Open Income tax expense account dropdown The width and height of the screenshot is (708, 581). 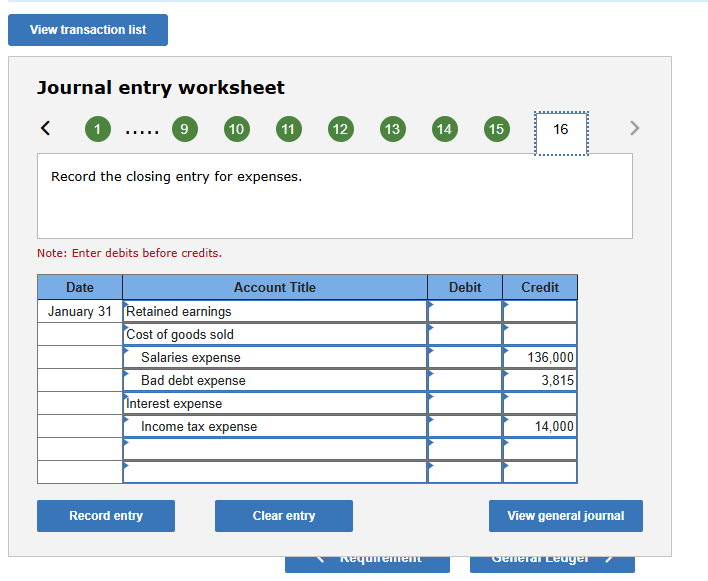coord(275,427)
